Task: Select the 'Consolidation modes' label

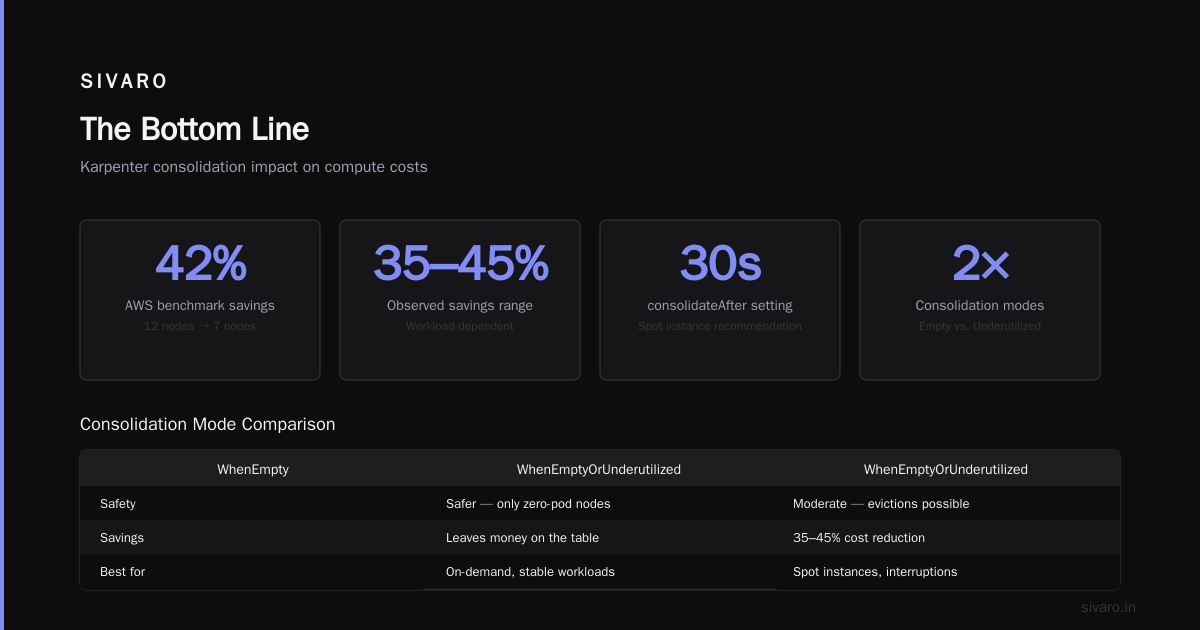Action: tap(980, 305)
